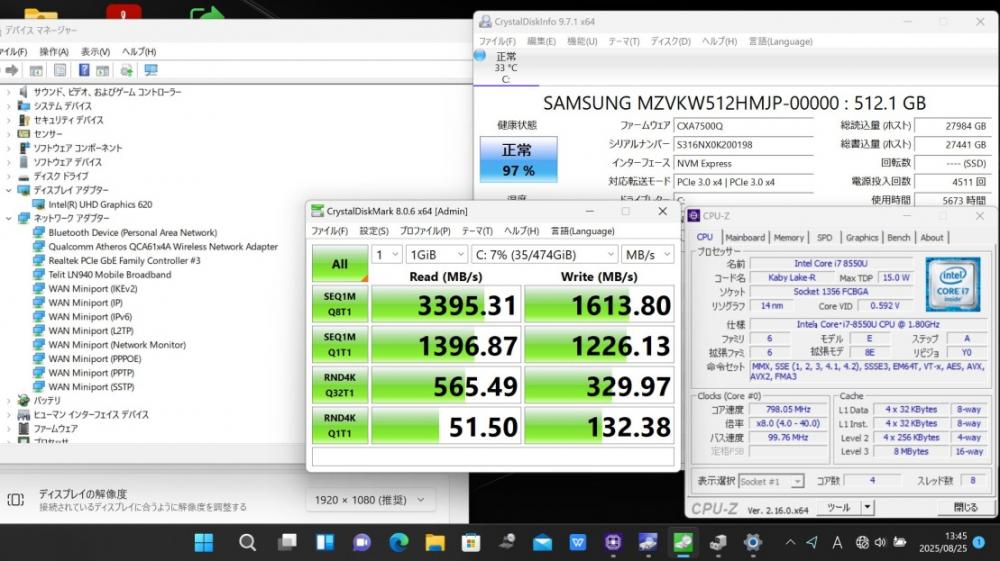
Task: Open Microsoft Store from taskbar
Action: point(471,543)
